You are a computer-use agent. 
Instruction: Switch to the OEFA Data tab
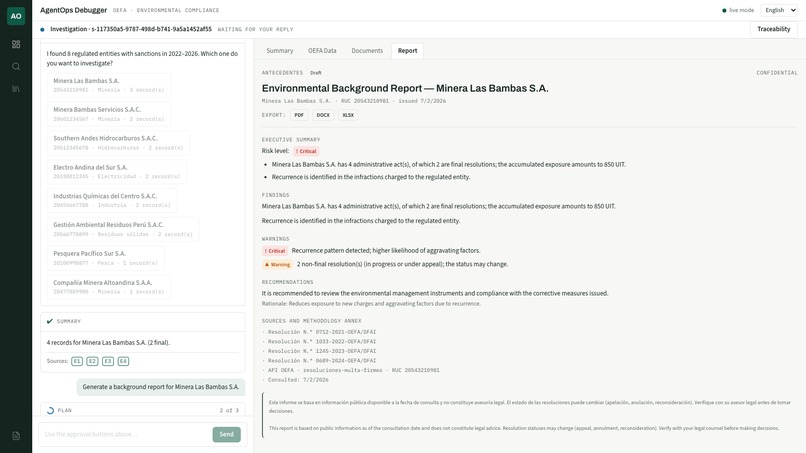point(322,50)
